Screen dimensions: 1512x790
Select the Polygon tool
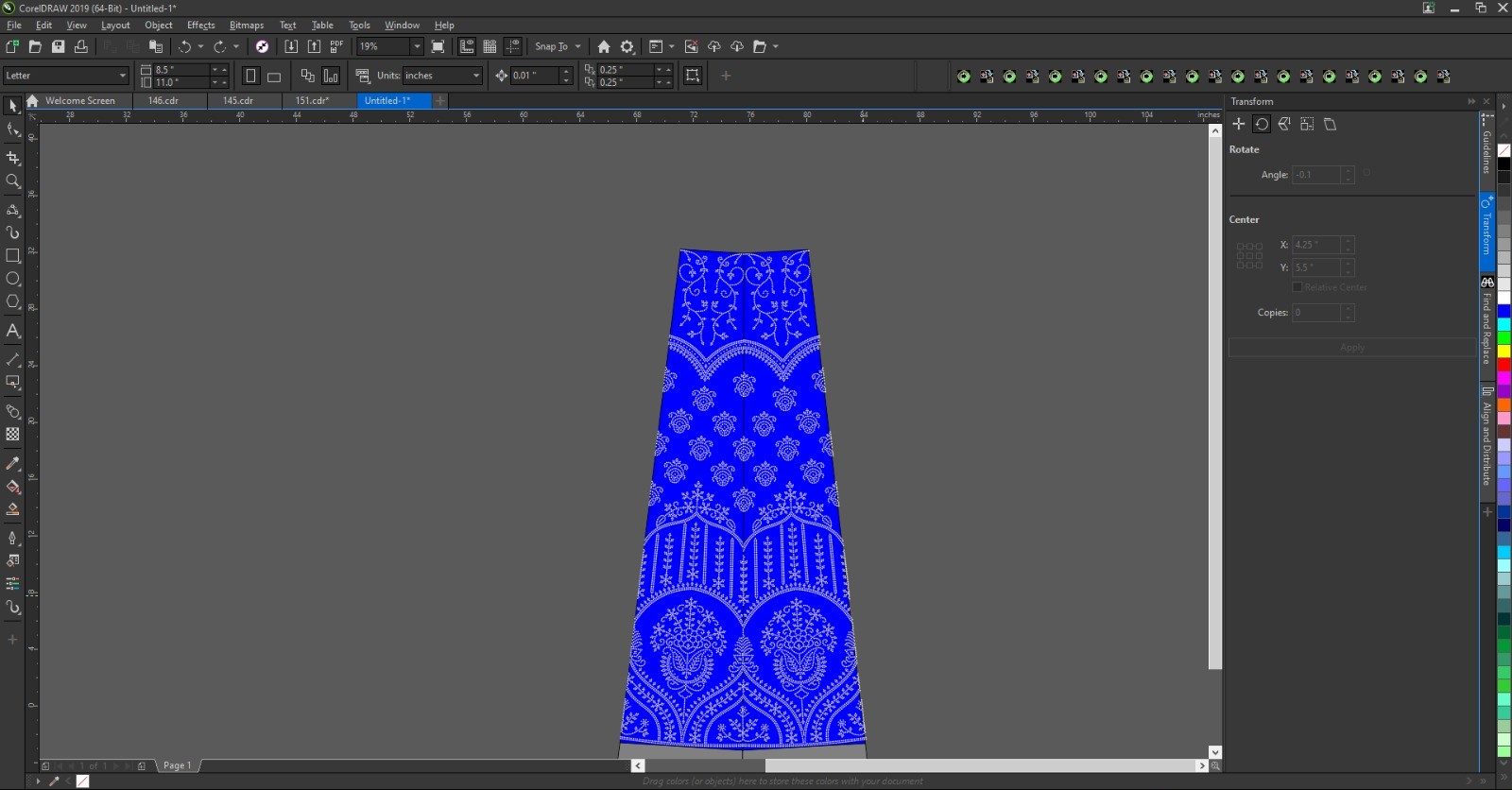coord(12,301)
